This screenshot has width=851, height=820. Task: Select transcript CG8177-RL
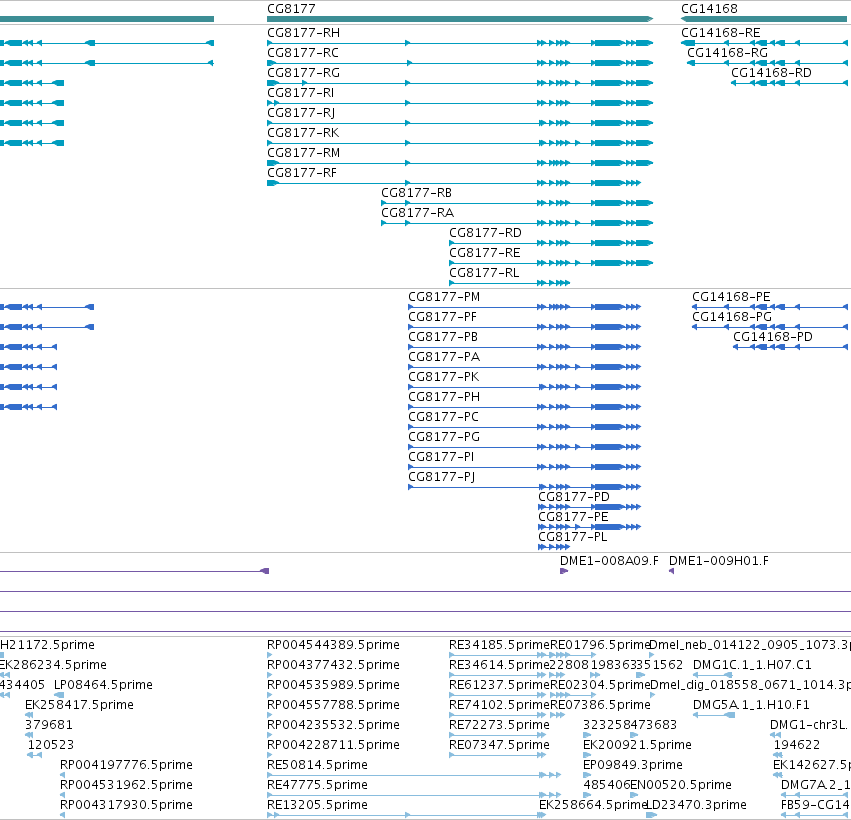(484, 273)
